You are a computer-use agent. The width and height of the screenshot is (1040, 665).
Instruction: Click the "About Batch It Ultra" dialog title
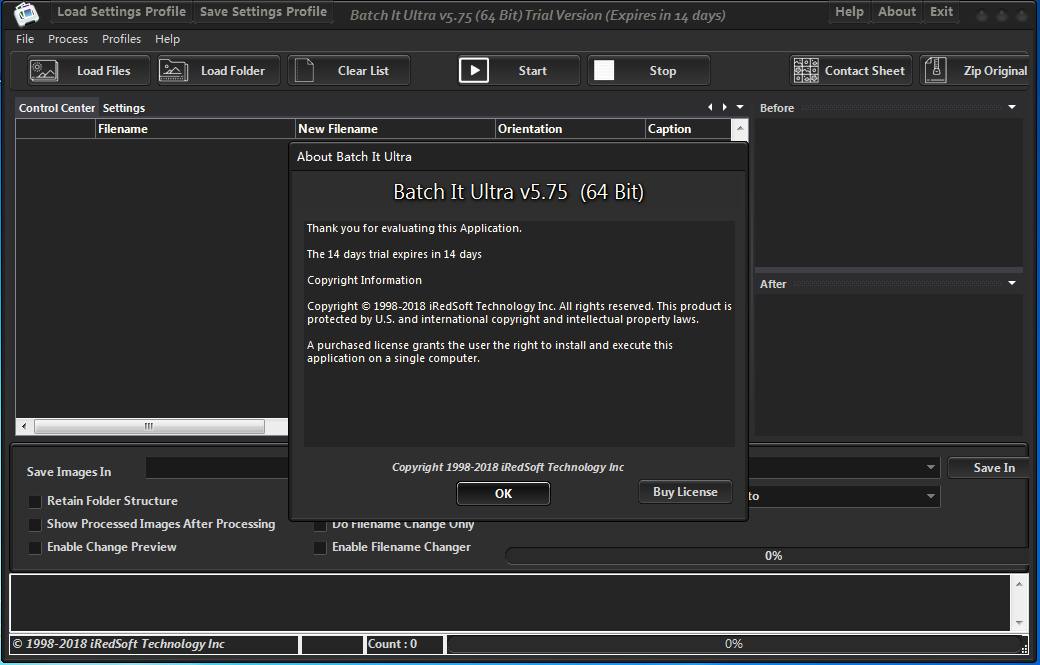point(354,157)
